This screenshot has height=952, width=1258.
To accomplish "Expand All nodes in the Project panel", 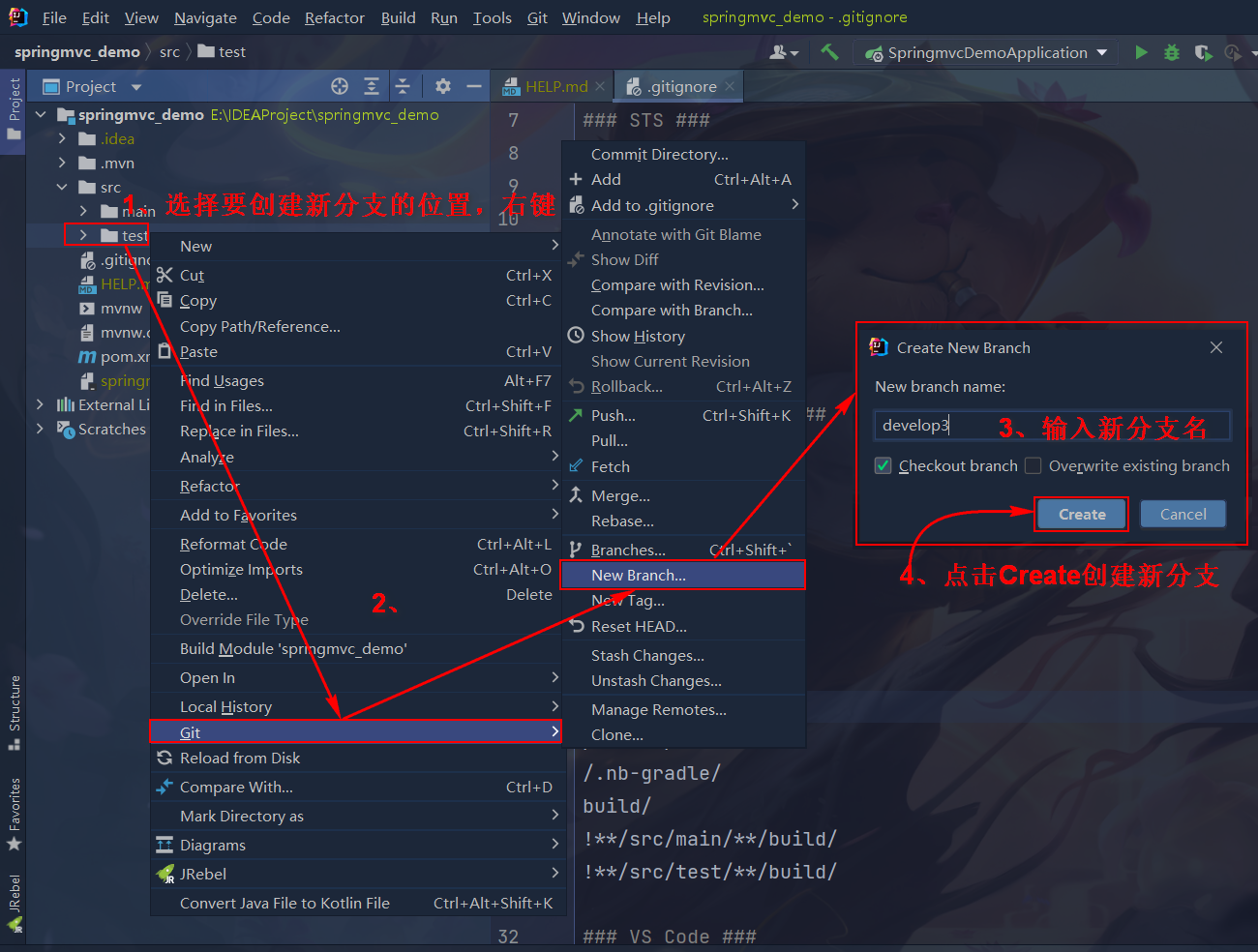I will coord(372,86).
